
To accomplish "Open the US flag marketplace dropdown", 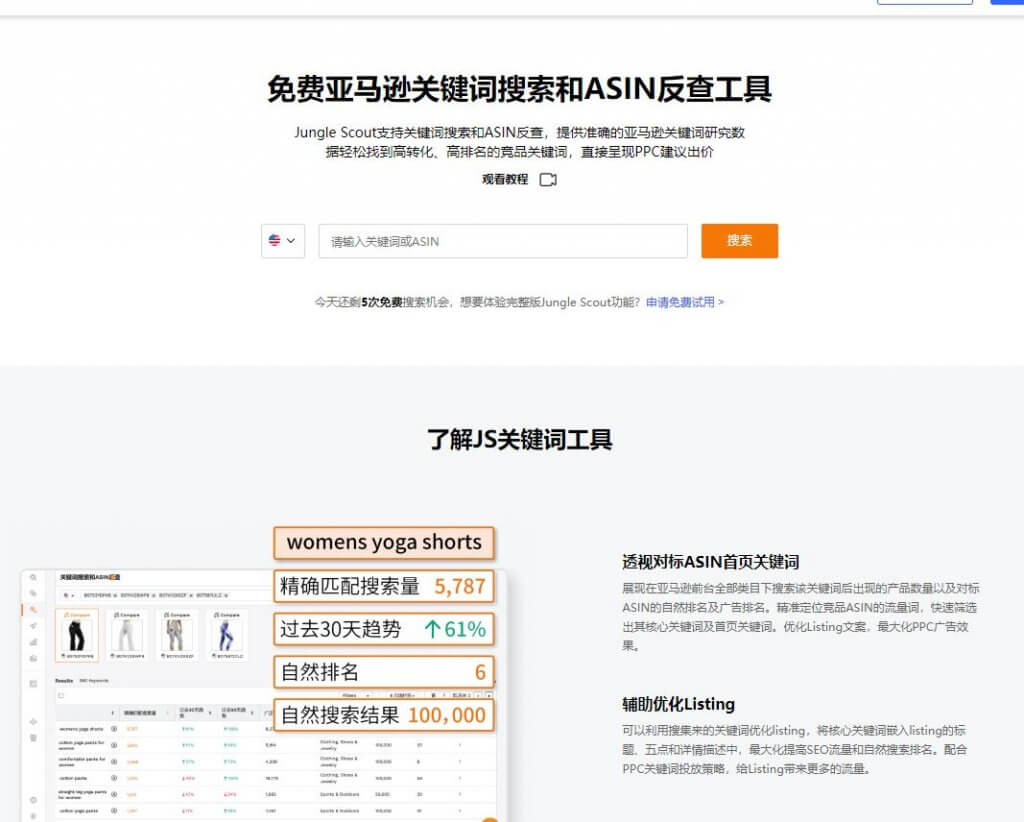I will [x=283, y=241].
